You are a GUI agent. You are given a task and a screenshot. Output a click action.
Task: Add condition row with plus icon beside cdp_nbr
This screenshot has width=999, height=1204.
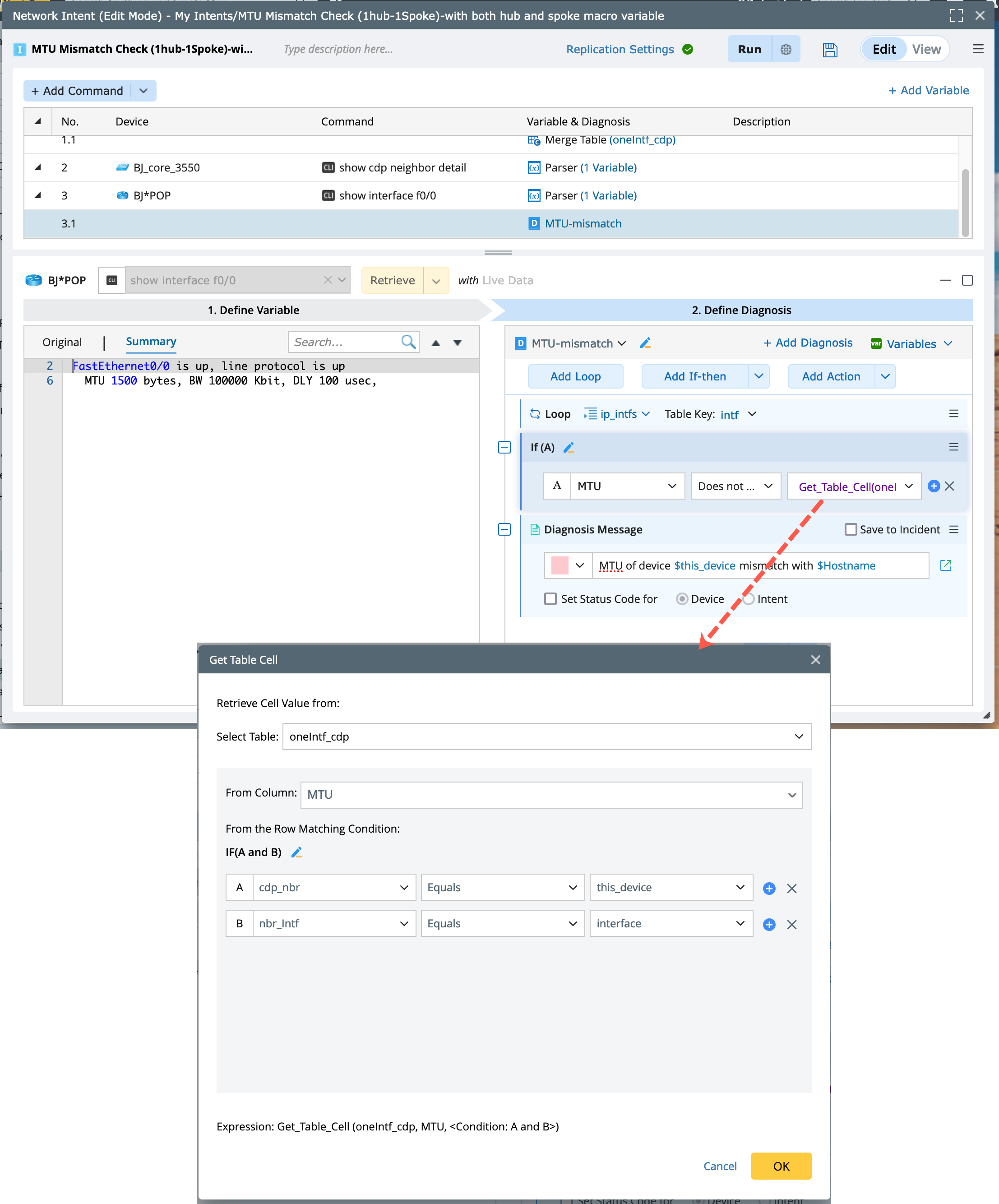pyautogui.click(x=768, y=888)
